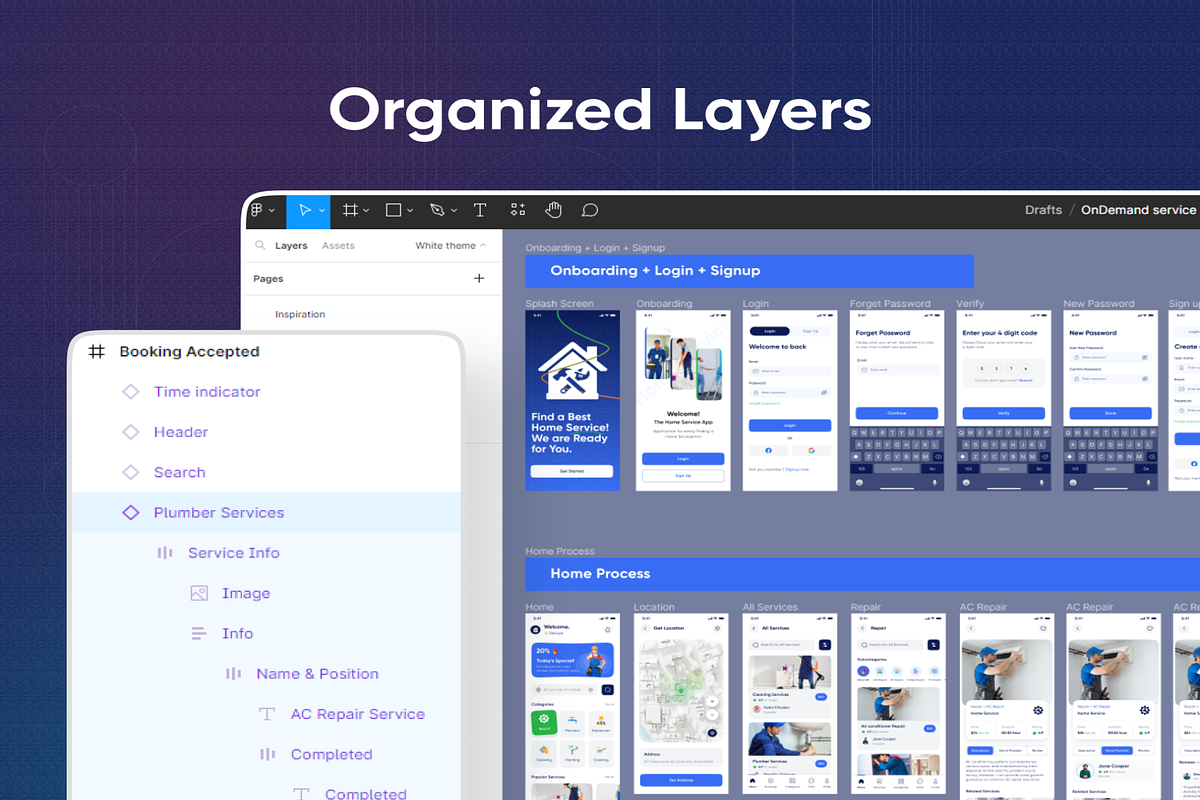
Task: Click the Location frame label
Action: click(x=654, y=607)
